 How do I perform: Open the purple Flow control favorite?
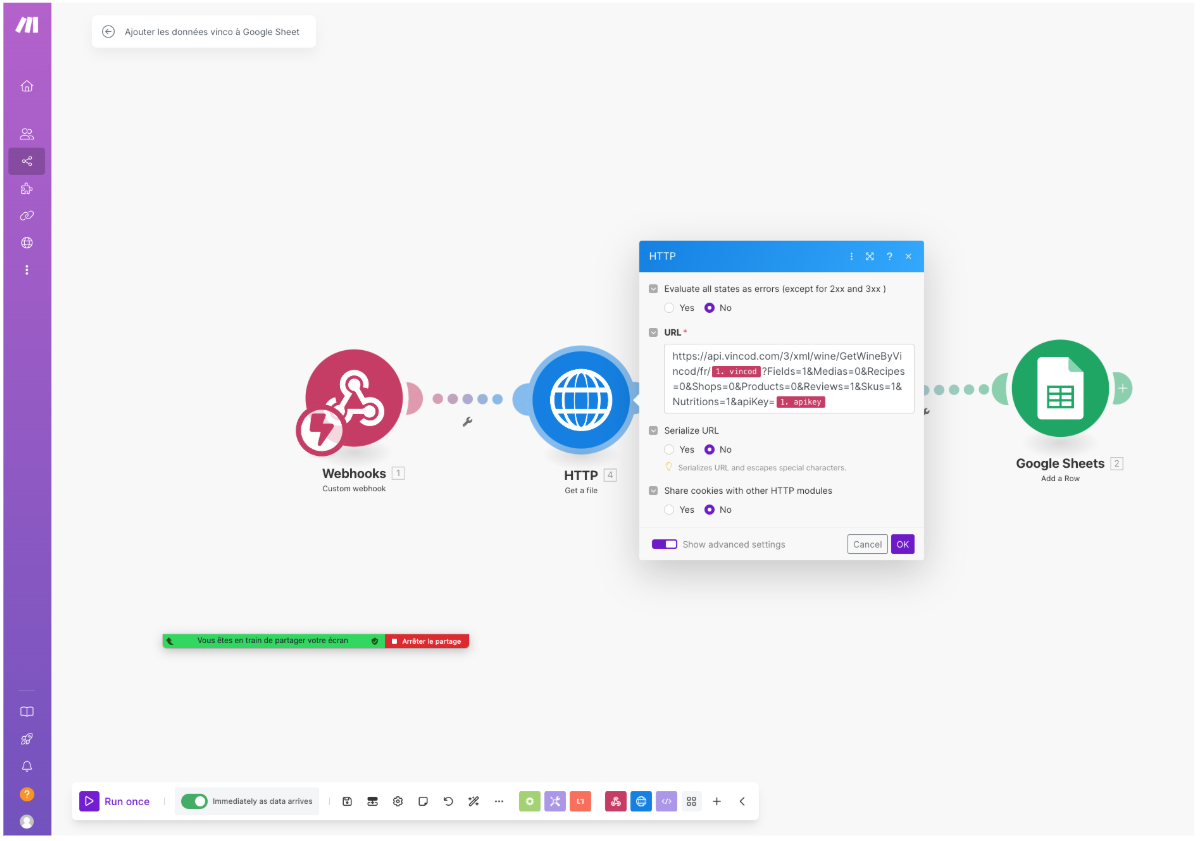click(x=555, y=801)
